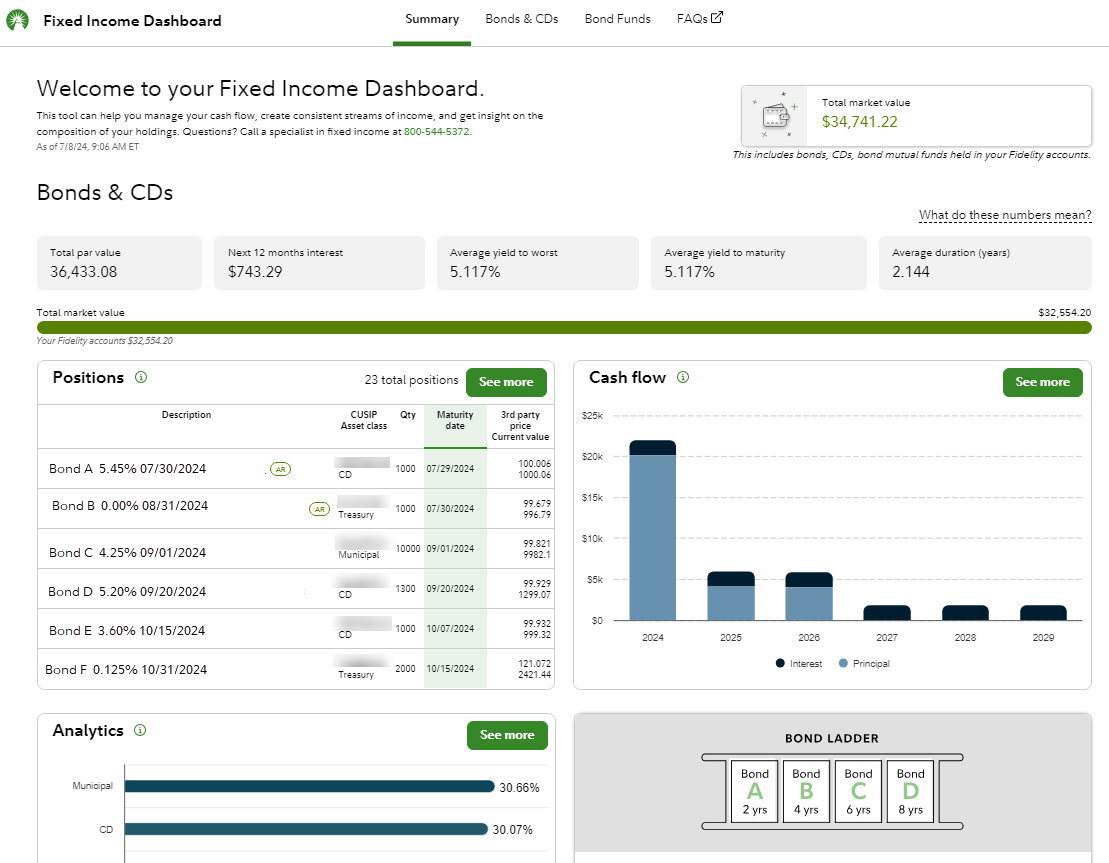Viewport: 1109px width, 863px height.
Task: Click the 800-544-5372 phone number link
Action: 437,131
